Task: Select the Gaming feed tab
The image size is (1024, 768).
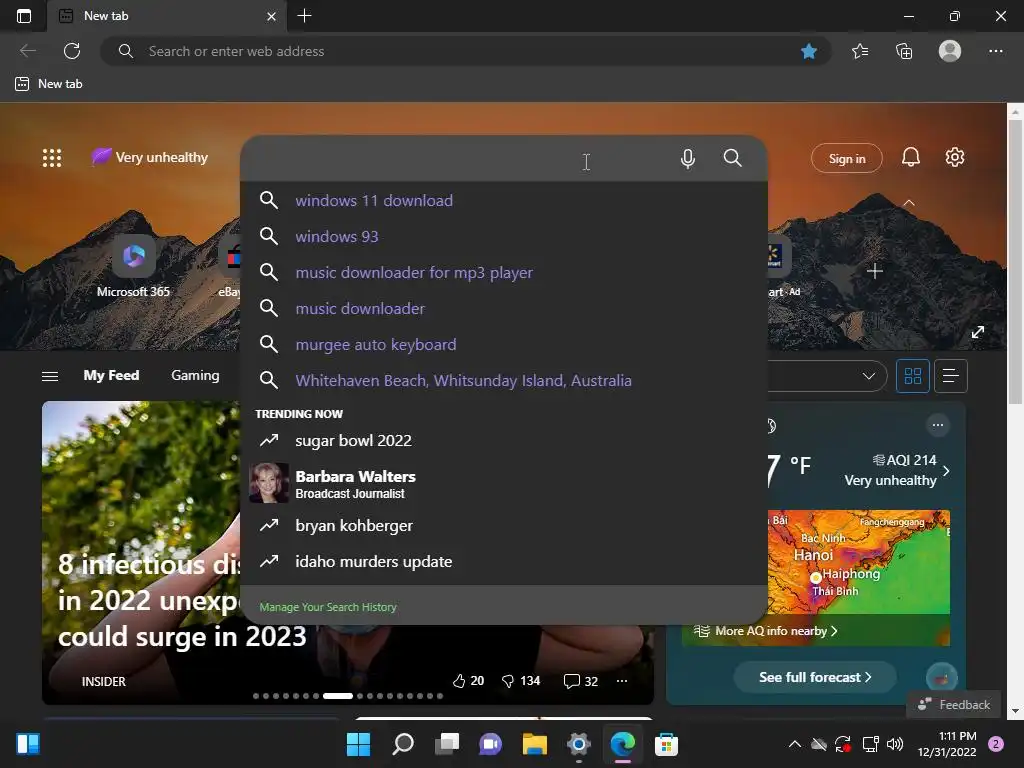Action: click(x=195, y=376)
